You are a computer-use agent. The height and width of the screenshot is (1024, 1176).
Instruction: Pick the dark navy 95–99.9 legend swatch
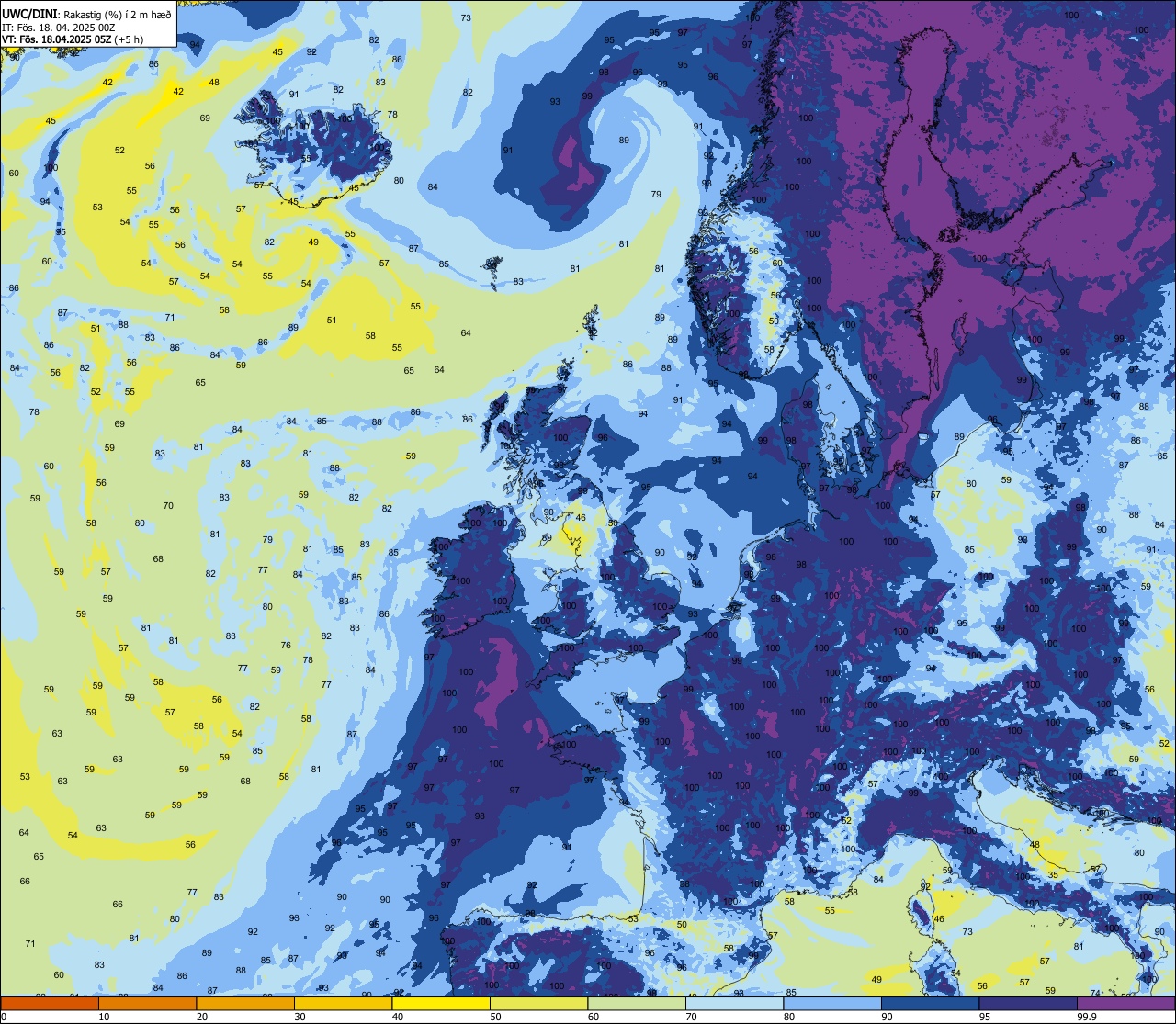pos(1028,1003)
